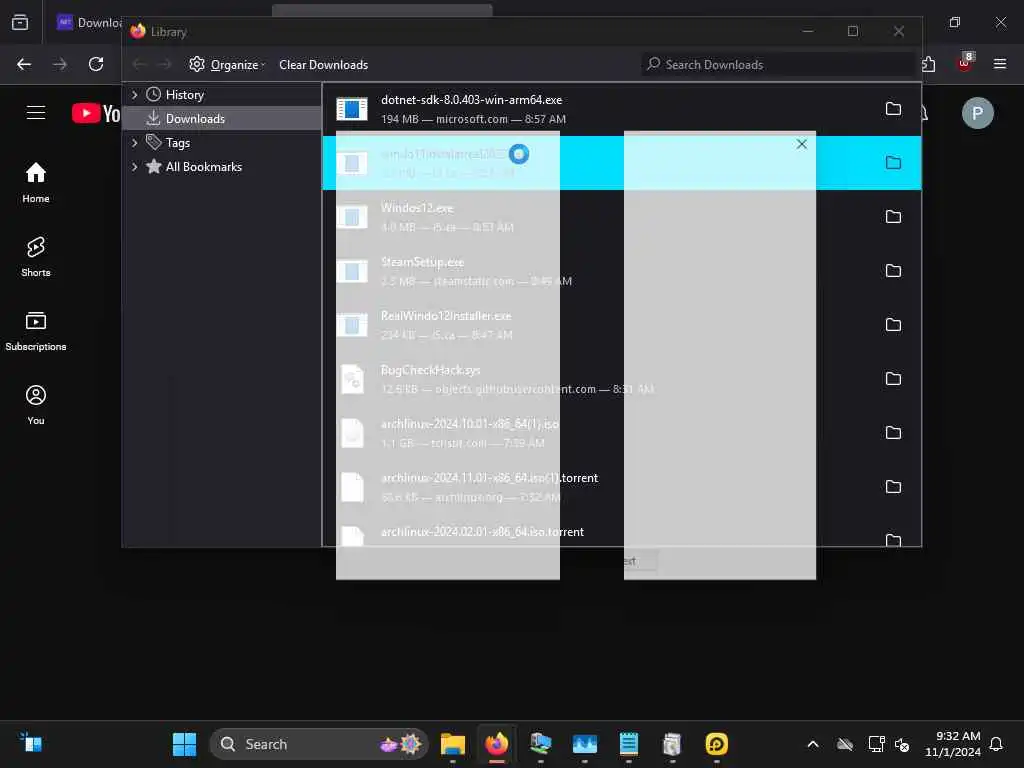
Task: Expand the All Bookmarks tree item
Action: pyautogui.click(x=135, y=167)
